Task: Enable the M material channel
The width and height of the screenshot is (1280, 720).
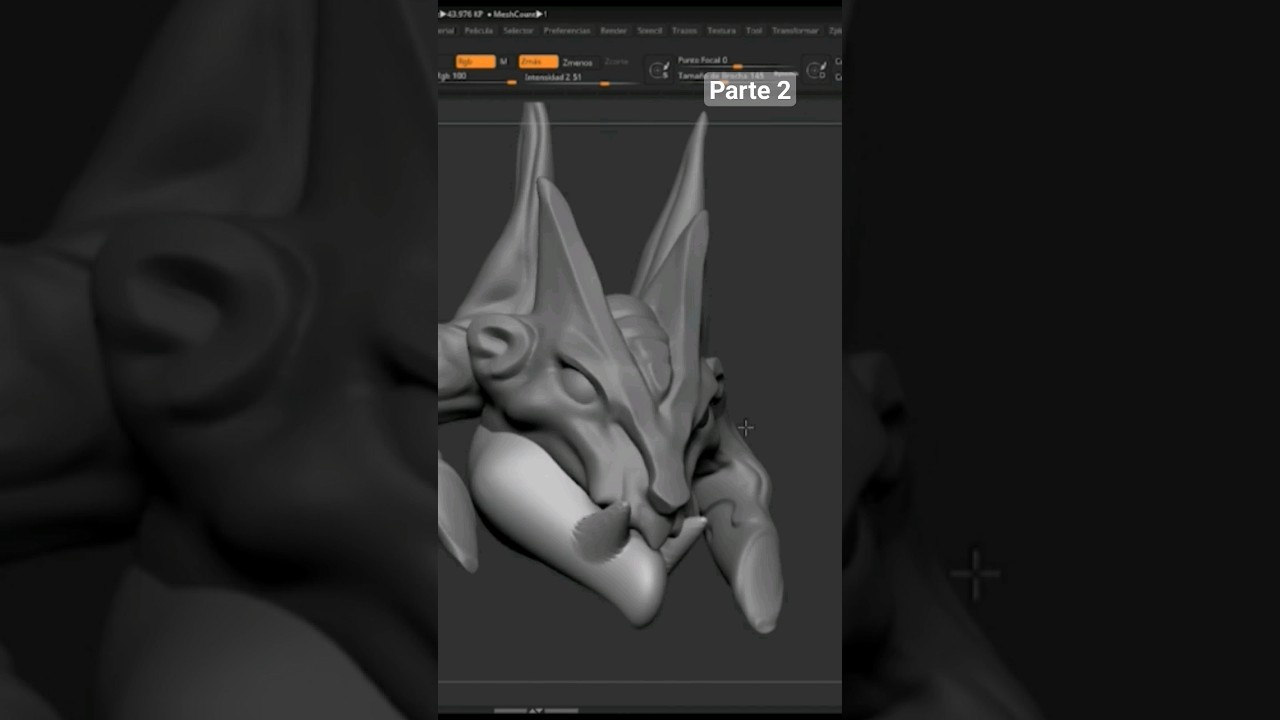Action: tap(503, 62)
